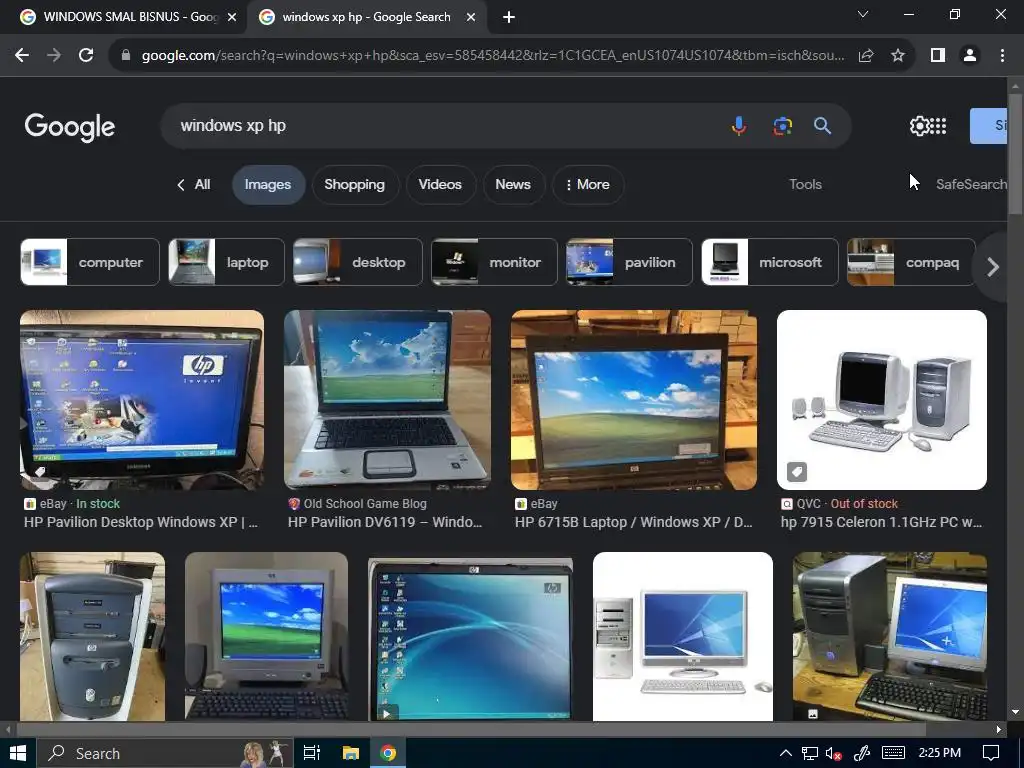
Task: Select the windows xp hp tab
Action: pos(366,17)
